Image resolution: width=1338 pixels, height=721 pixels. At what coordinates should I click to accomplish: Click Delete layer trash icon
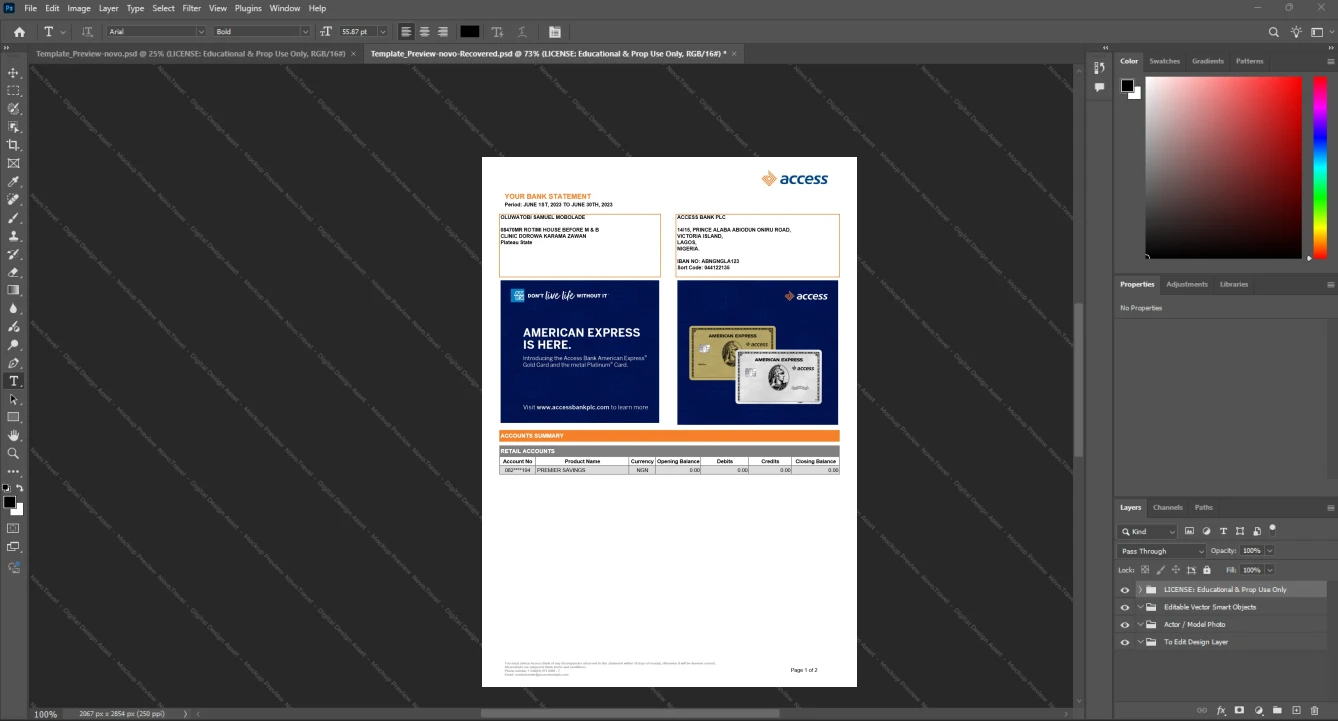[1315, 710]
